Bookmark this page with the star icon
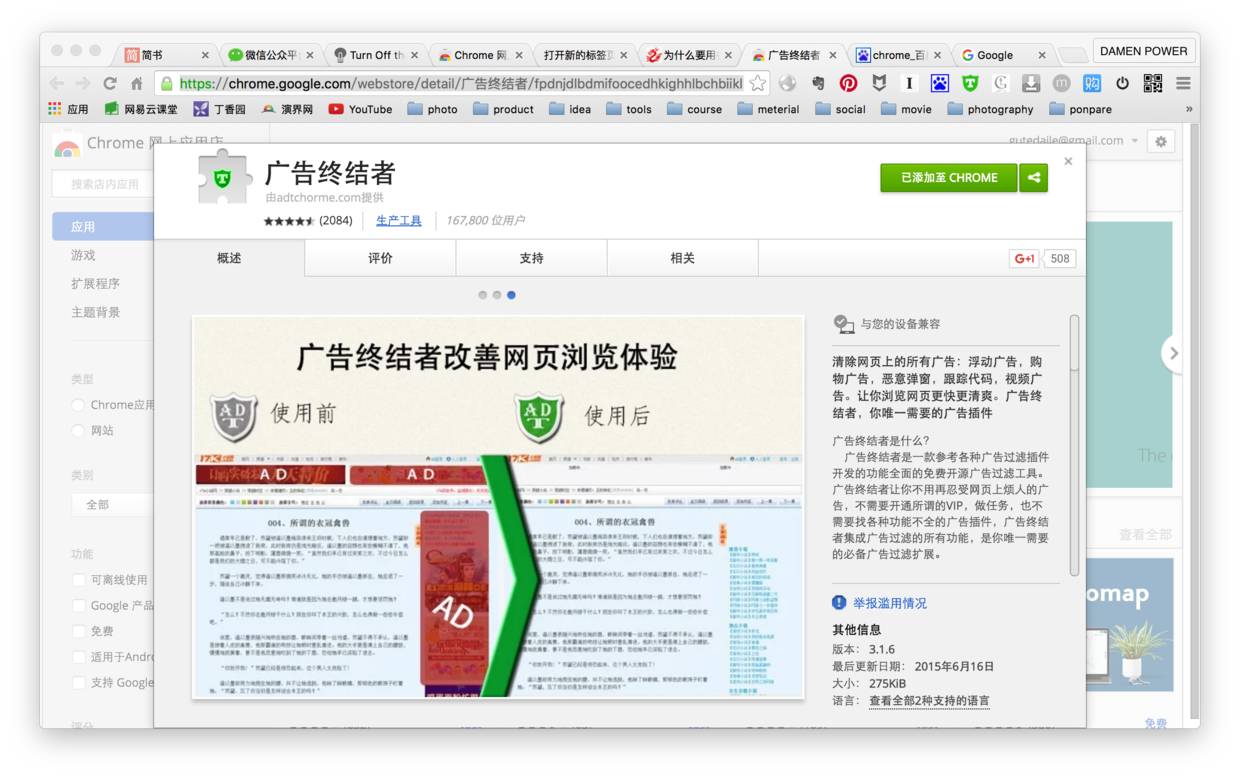 click(x=758, y=84)
